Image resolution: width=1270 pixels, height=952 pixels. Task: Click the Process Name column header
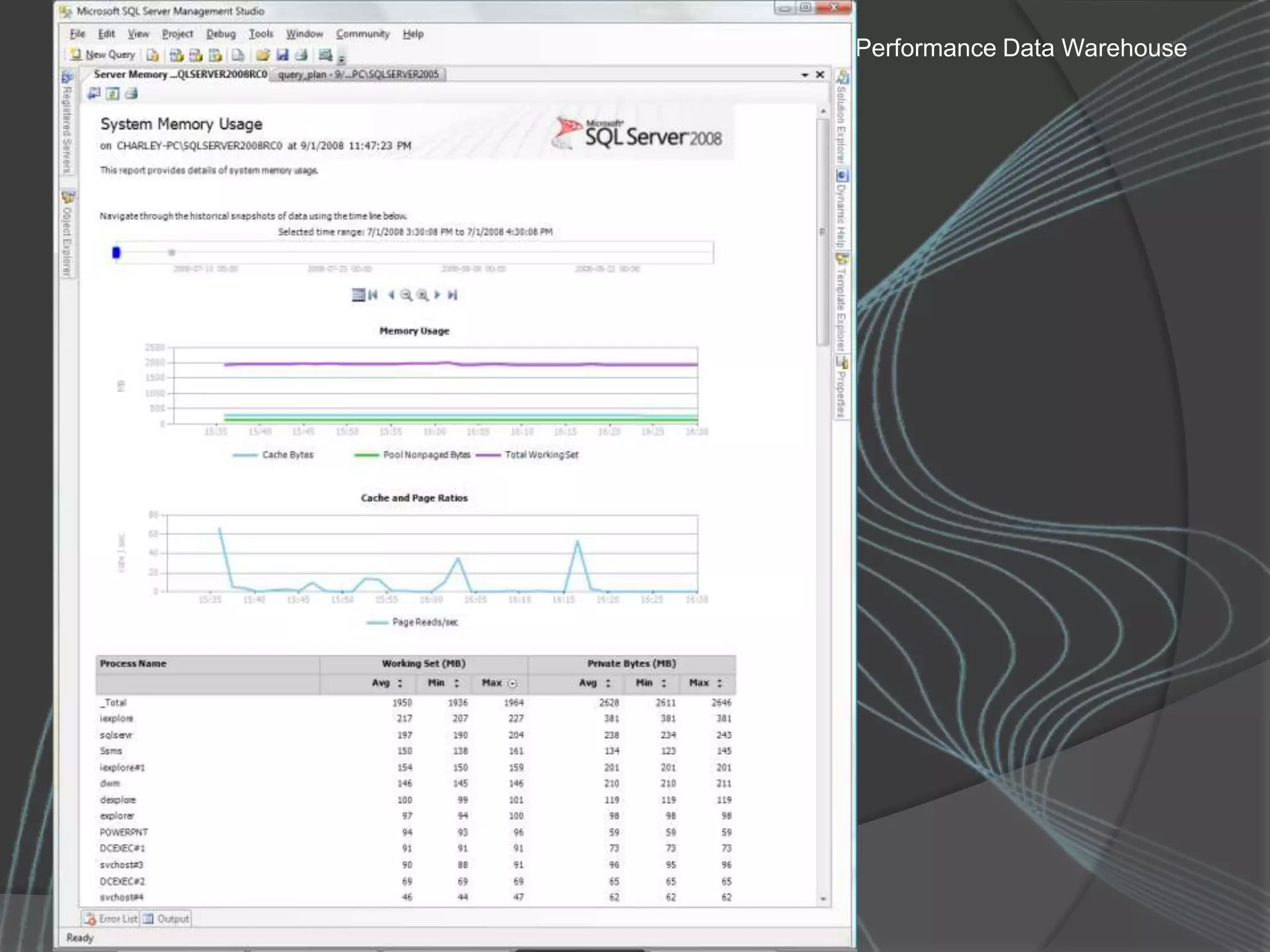[x=133, y=664]
